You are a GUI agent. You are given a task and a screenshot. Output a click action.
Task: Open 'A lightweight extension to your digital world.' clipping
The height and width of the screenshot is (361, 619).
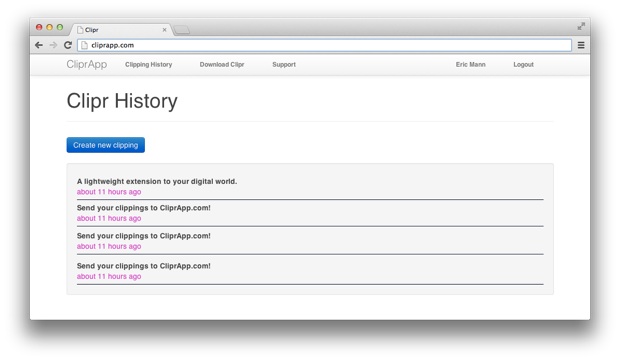pyautogui.click(x=157, y=181)
